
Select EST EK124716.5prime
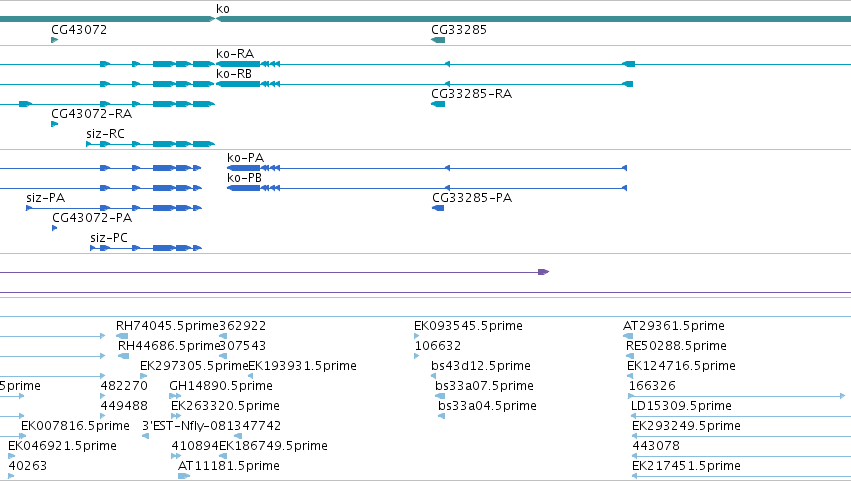[681, 366]
